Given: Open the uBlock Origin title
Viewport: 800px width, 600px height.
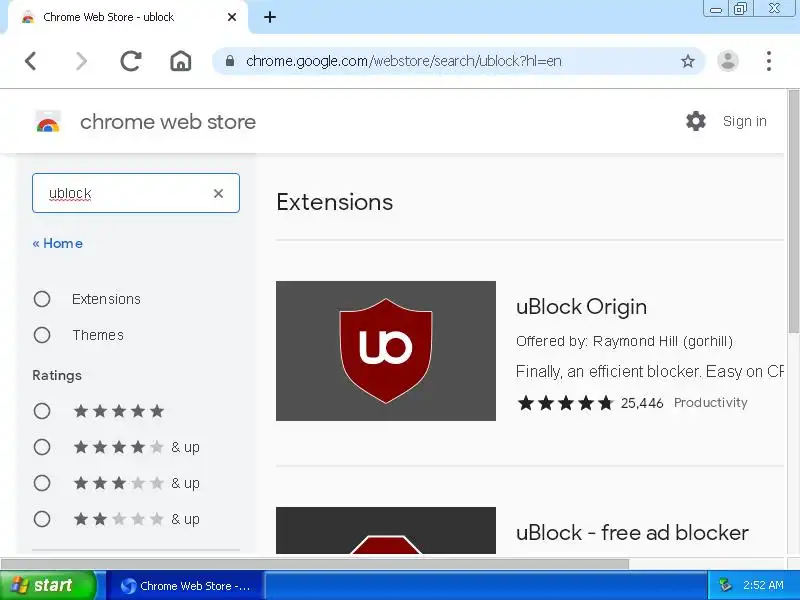Looking at the screenshot, I should 581,307.
